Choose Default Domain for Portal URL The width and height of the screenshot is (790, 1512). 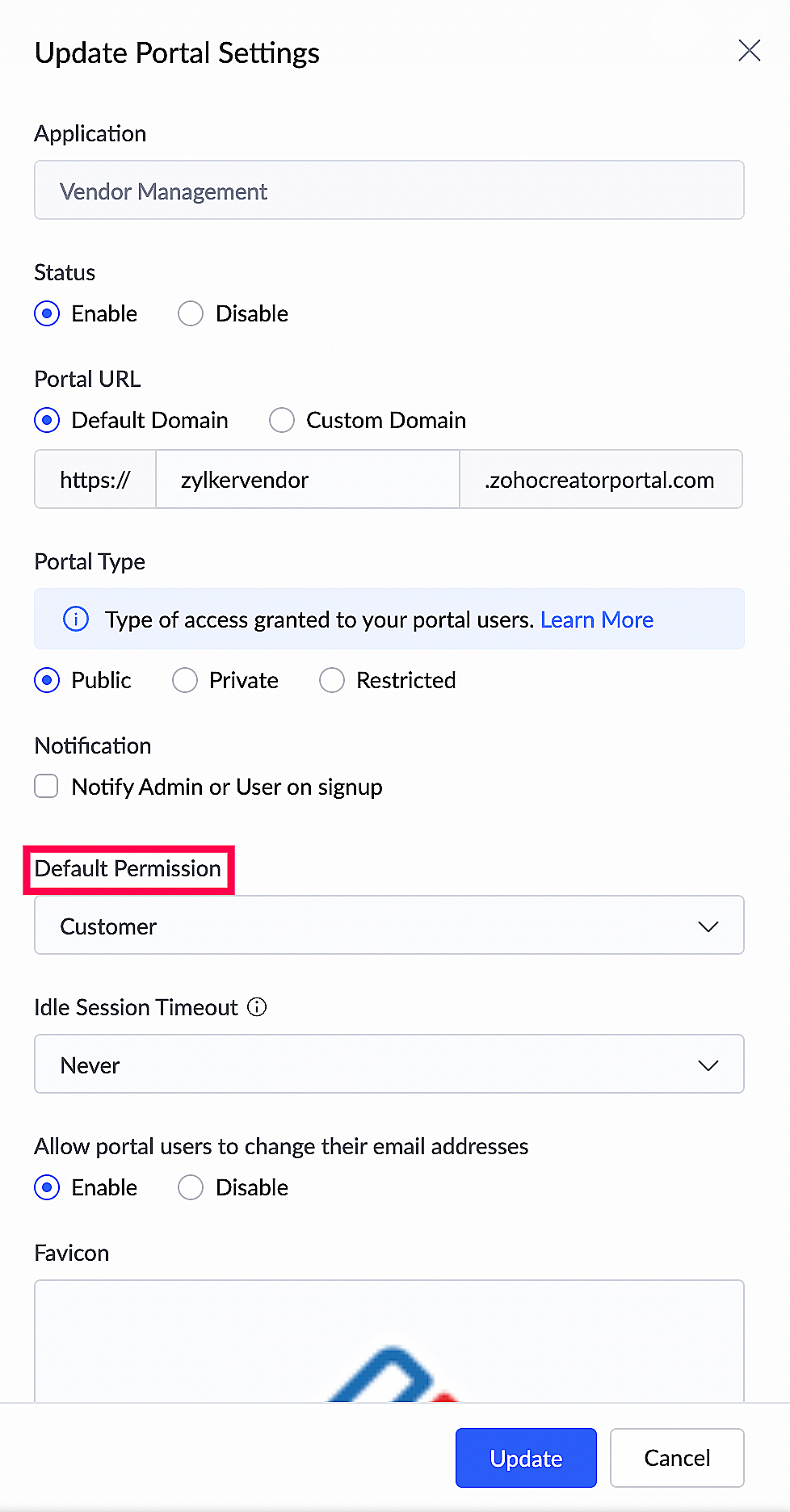pyautogui.click(x=48, y=420)
